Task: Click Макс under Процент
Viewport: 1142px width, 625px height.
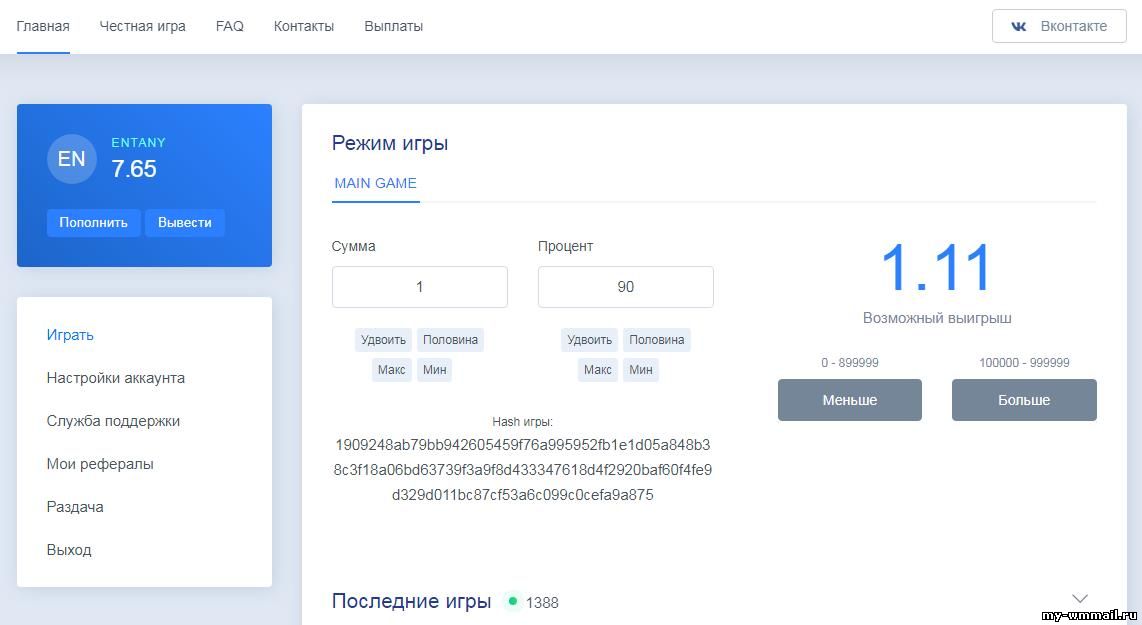Action: (x=597, y=370)
